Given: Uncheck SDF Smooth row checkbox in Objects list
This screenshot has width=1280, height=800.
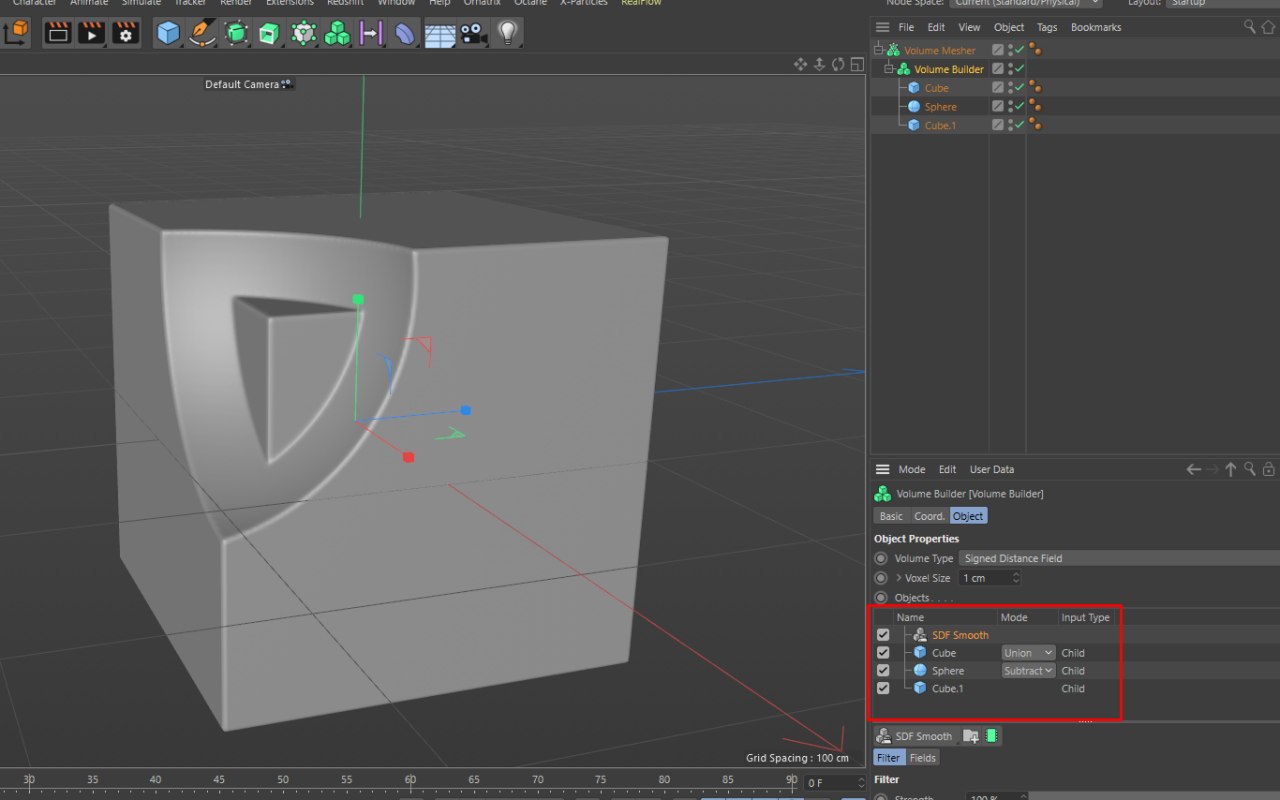Looking at the screenshot, I should tap(883, 635).
